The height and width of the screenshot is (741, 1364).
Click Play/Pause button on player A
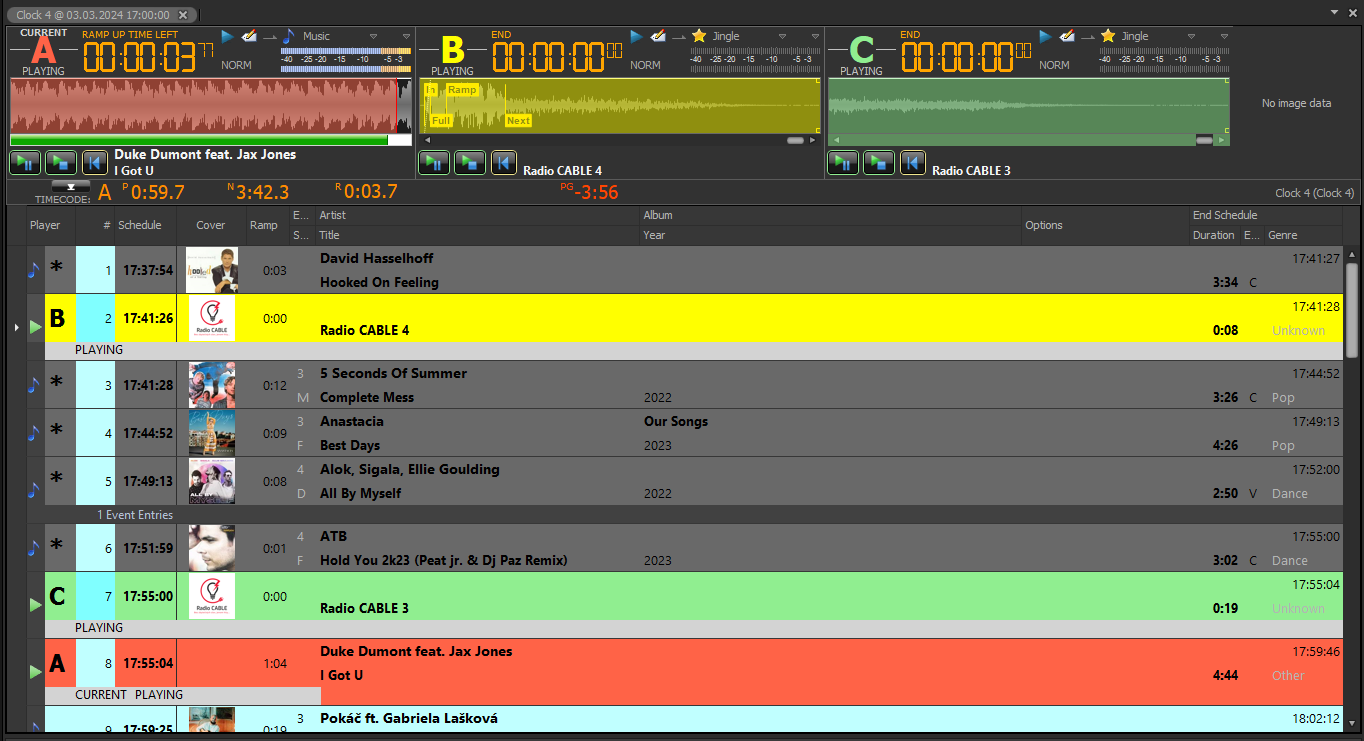tap(25, 163)
